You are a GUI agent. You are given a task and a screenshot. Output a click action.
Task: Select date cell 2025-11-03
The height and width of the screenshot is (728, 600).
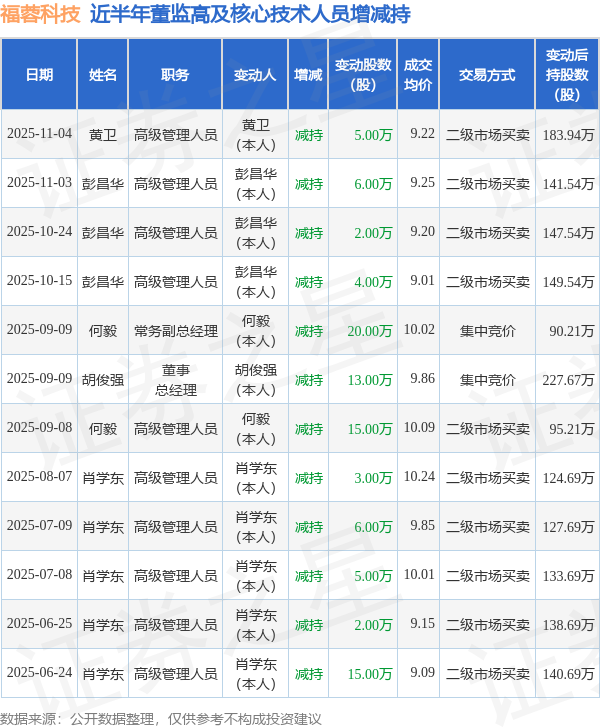(x=39, y=182)
